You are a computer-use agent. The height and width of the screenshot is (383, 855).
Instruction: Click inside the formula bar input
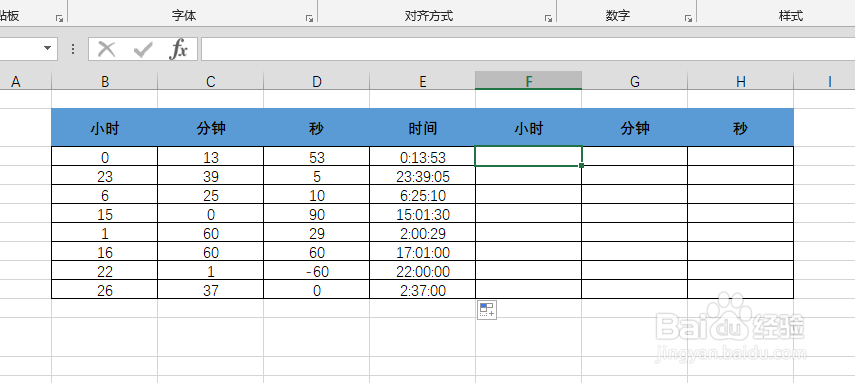528,49
